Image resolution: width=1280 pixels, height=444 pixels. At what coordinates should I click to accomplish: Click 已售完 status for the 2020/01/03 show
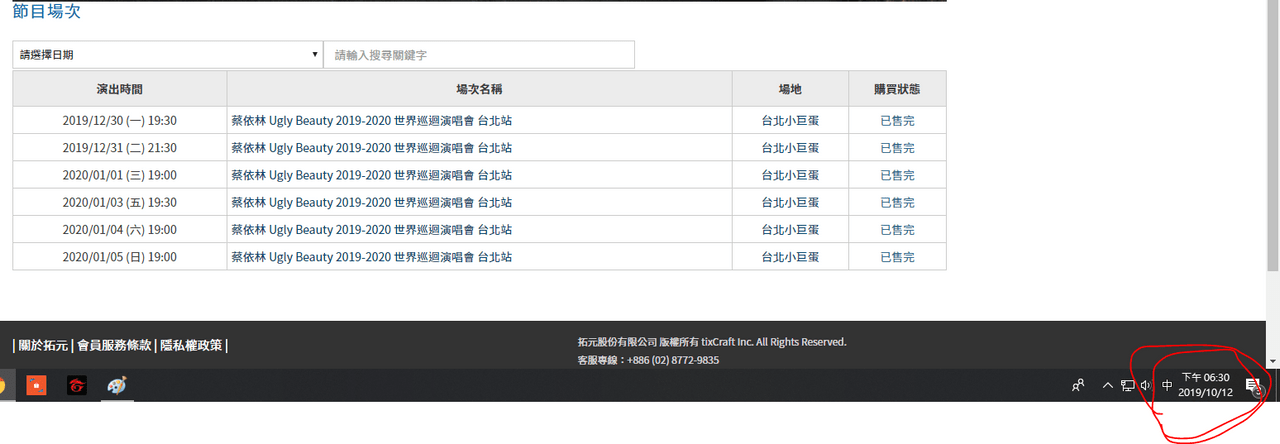897,202
